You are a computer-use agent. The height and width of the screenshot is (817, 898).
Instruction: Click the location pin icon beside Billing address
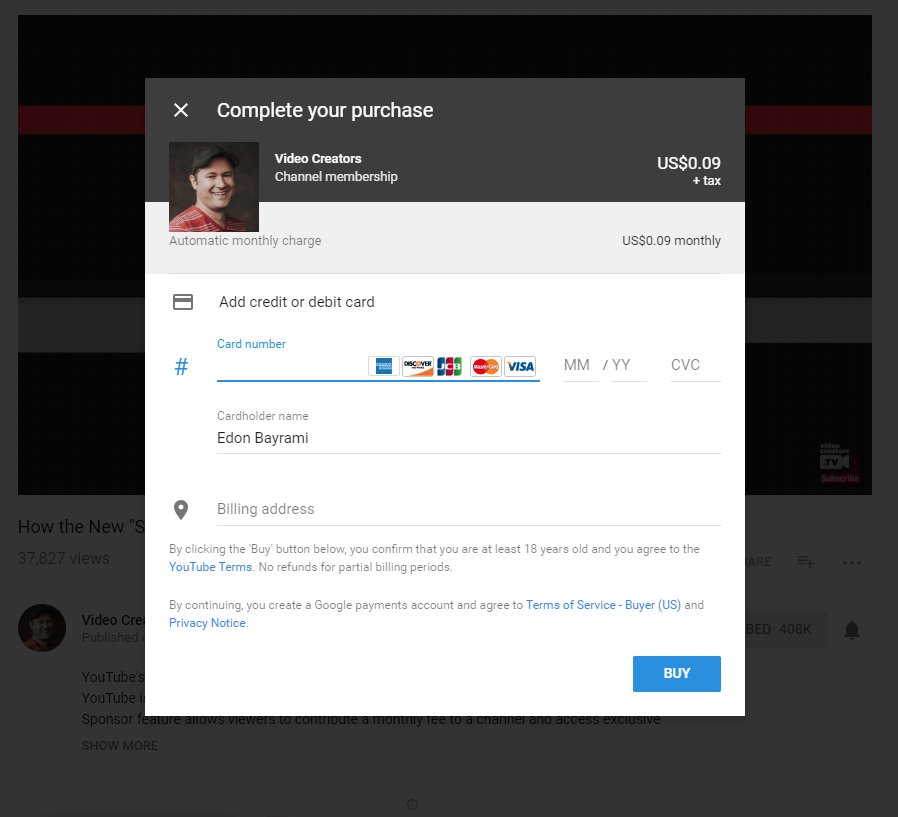click(181, 510)
